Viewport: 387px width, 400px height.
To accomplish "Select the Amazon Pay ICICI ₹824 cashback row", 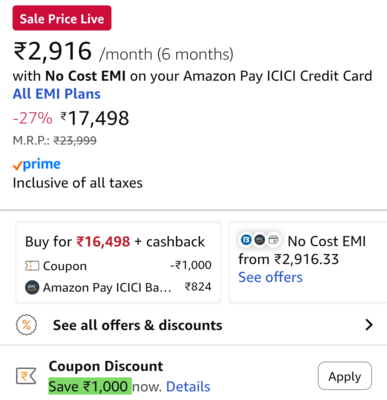I will [x=118, y=287].
